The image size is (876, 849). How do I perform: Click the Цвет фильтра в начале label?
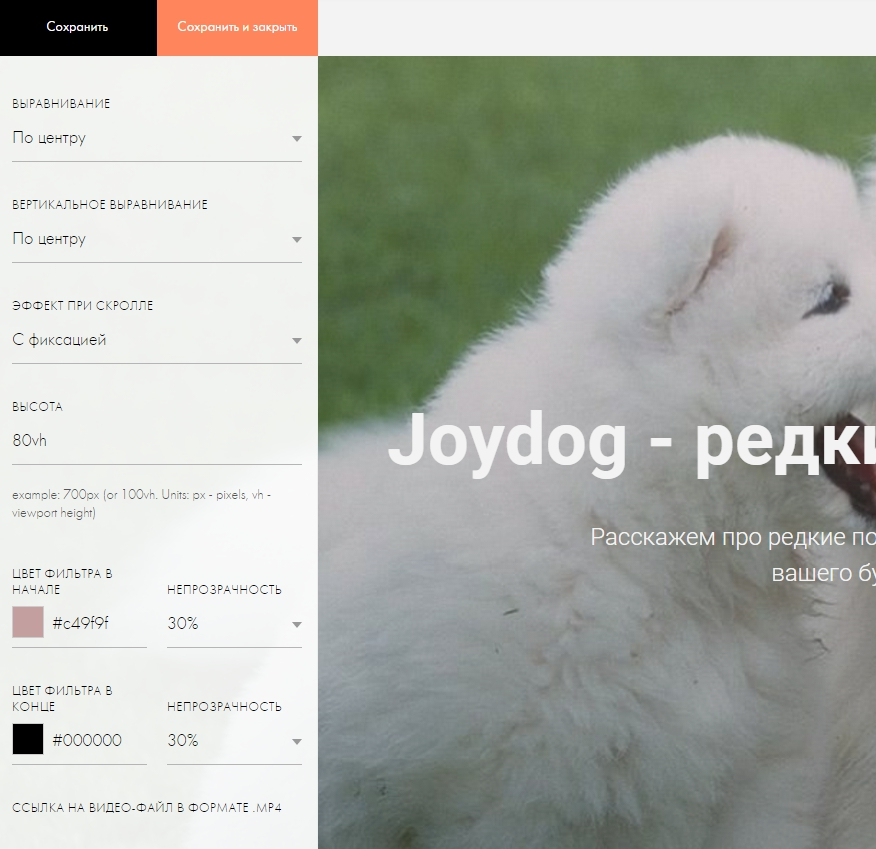[63, 581]
